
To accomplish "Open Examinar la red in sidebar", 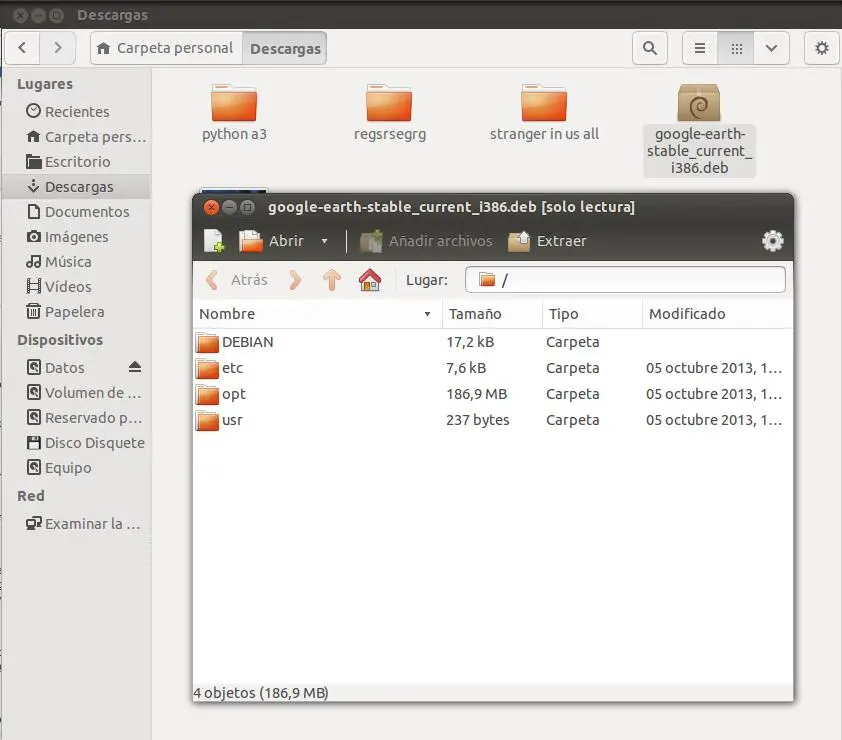I will click(77, 524).
